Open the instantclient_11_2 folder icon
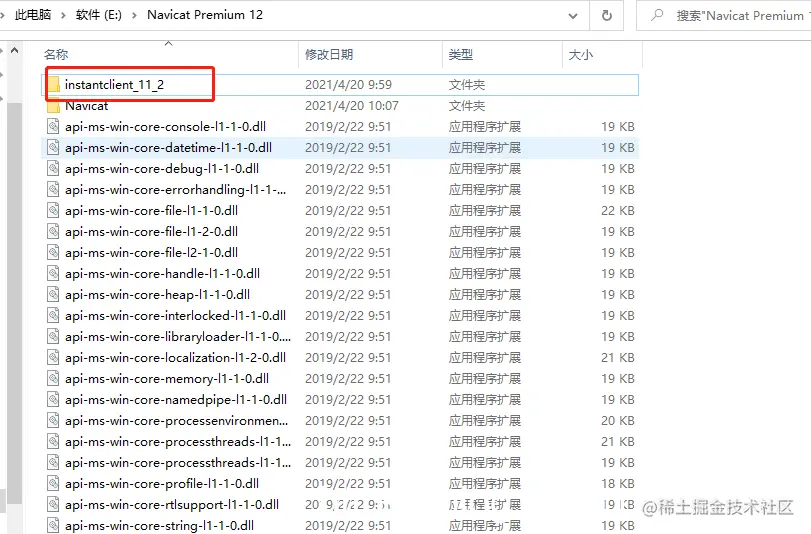 pyautogui.click(x=54, y=85)
